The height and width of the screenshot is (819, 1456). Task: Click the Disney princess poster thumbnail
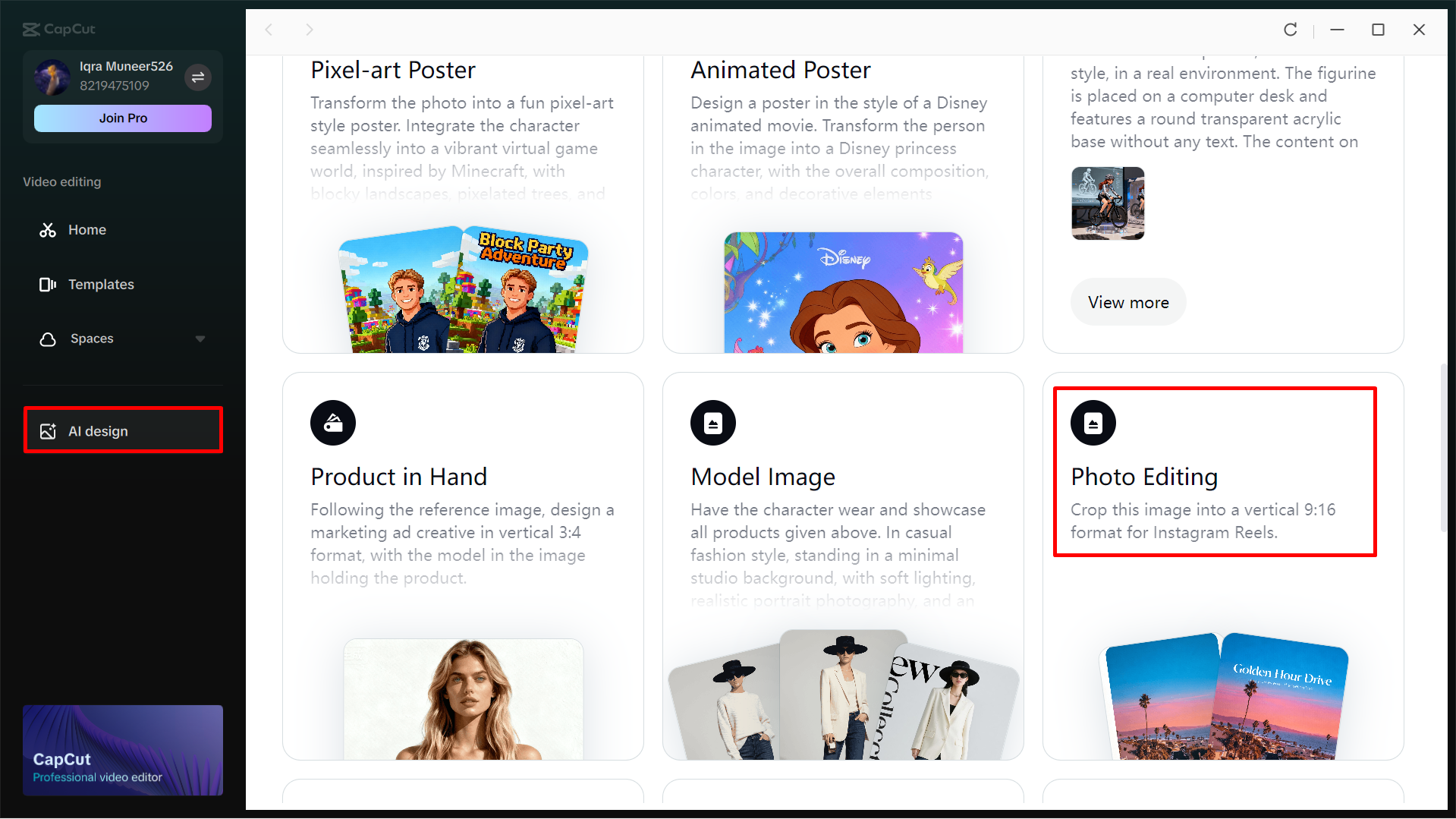point(843,292)
